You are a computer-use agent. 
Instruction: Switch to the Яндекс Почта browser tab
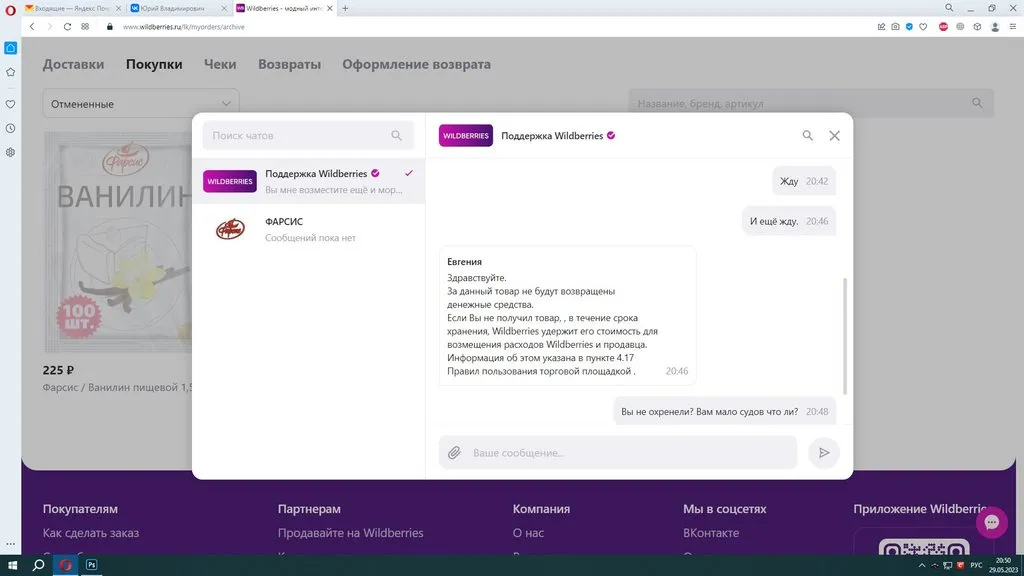coord(72,8)
